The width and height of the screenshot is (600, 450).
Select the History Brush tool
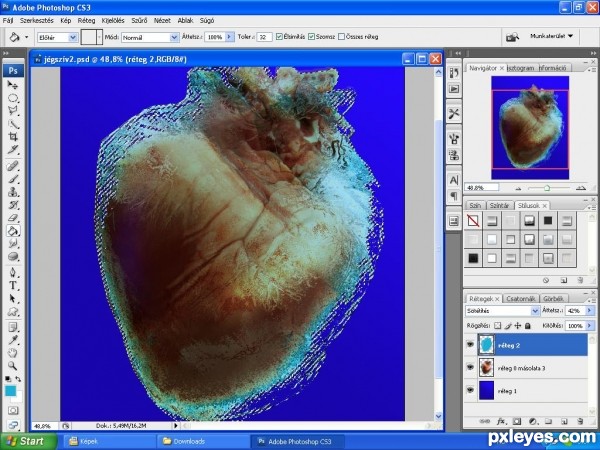click(x=13, y=205)
